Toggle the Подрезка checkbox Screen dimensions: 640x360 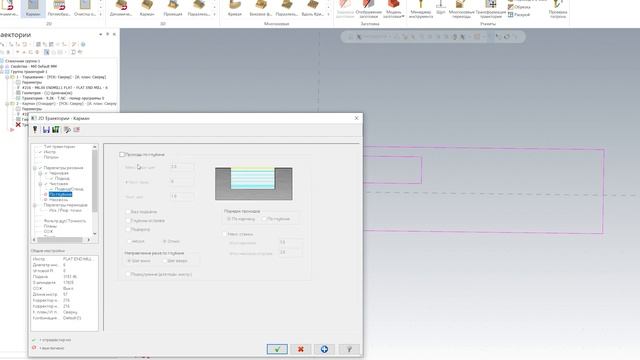[128, 229]
